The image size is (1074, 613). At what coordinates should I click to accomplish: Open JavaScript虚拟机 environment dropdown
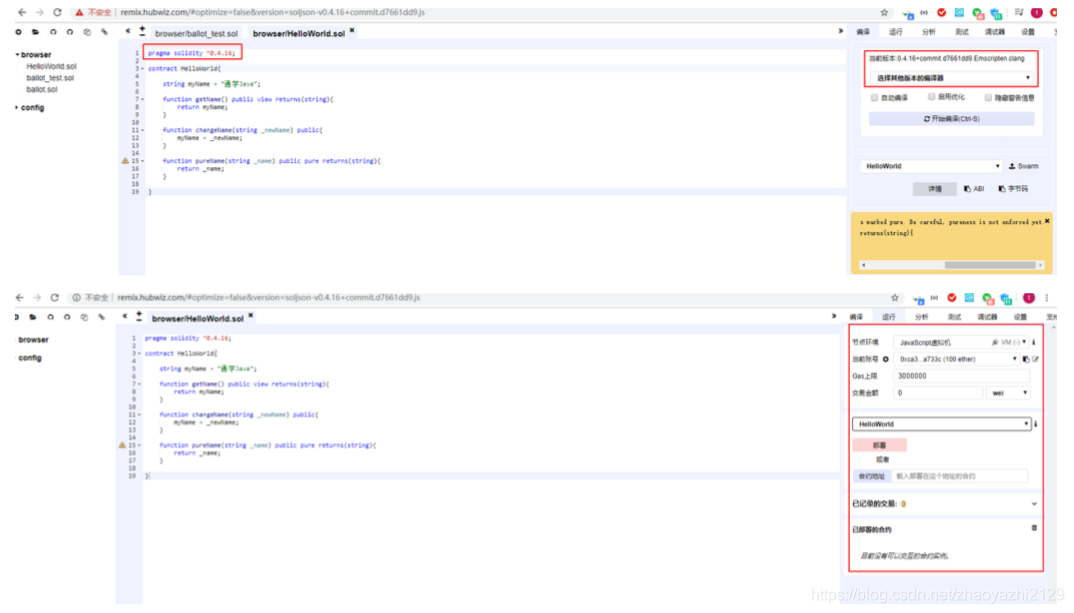click(960, 342)
